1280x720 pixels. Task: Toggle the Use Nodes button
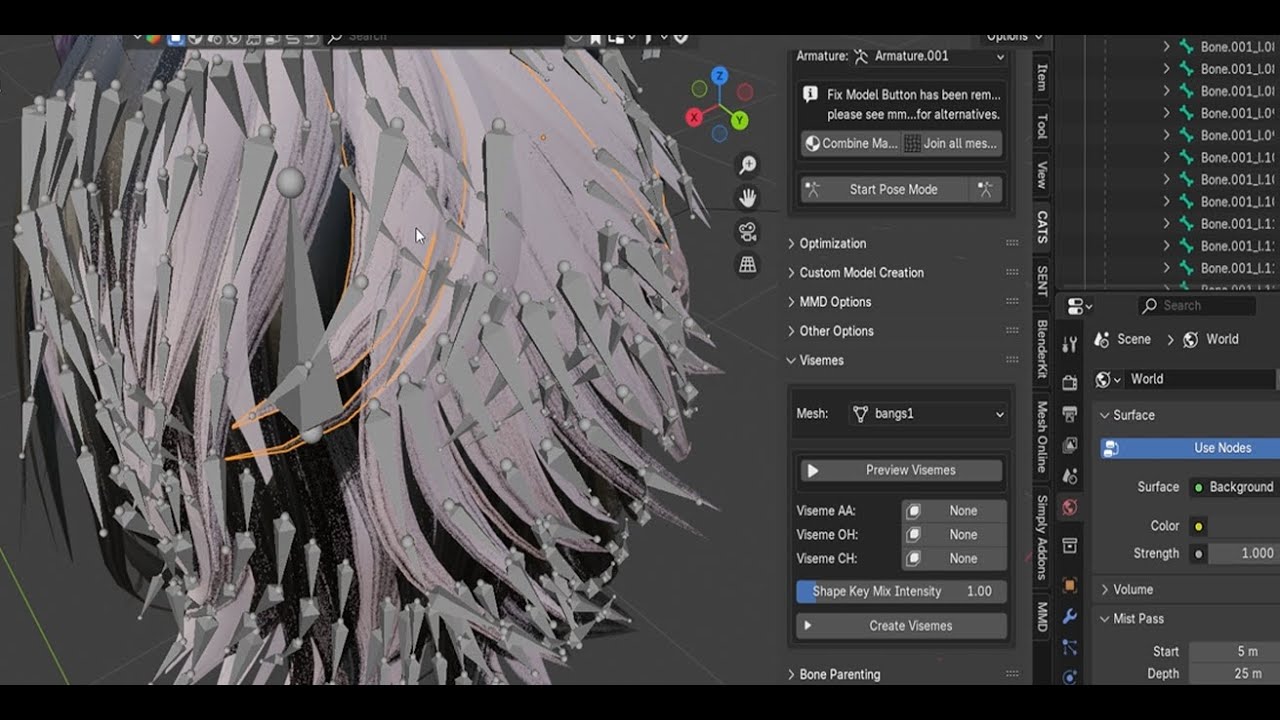point(1190,448)
